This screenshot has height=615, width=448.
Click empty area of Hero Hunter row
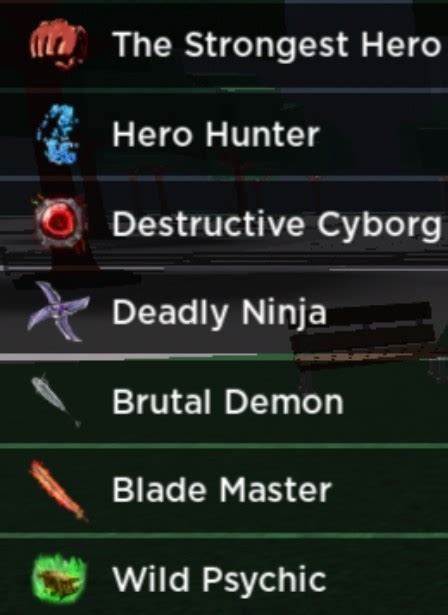[x=384, y=135]
